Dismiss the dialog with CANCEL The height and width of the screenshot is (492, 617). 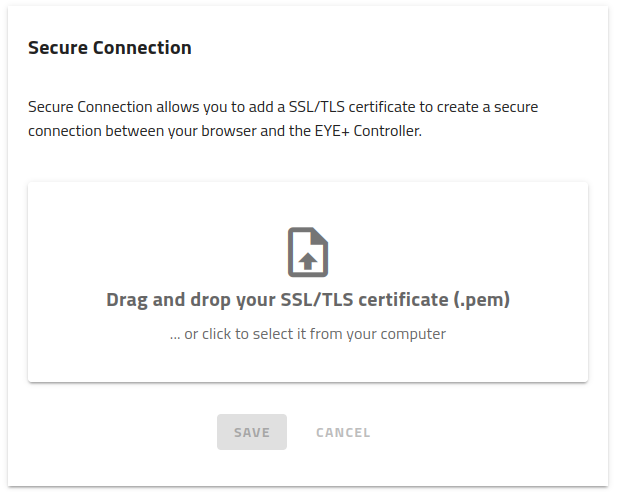[x=343, y=432]
